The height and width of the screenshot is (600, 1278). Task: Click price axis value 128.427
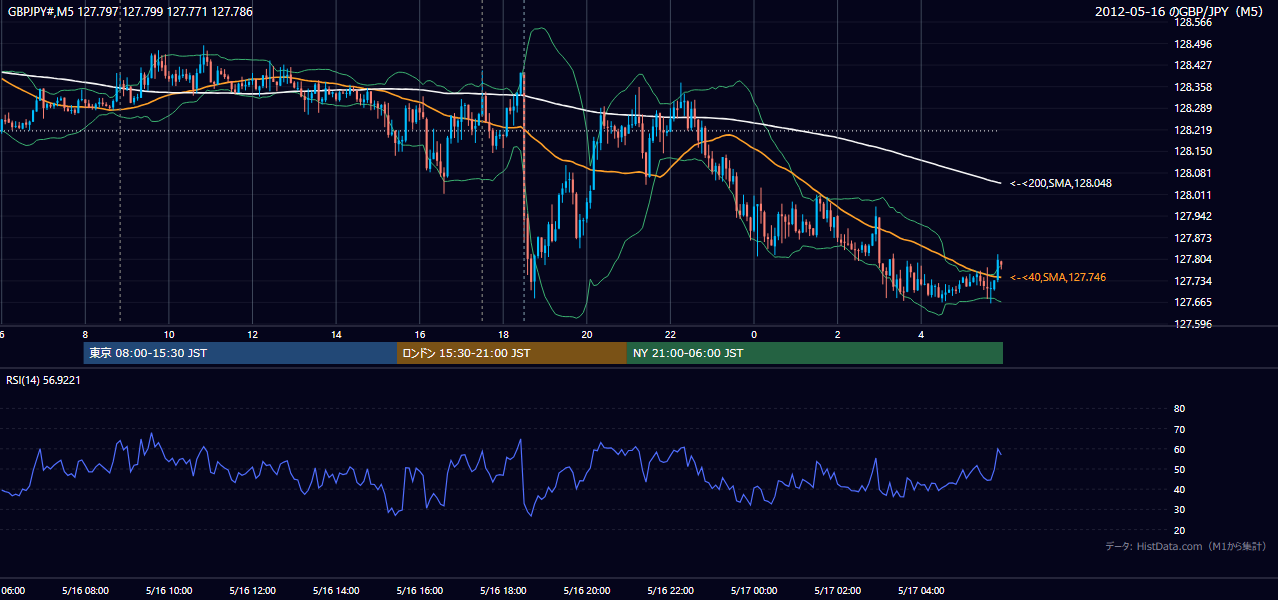pyautogui.click(x=1191, y=65)
